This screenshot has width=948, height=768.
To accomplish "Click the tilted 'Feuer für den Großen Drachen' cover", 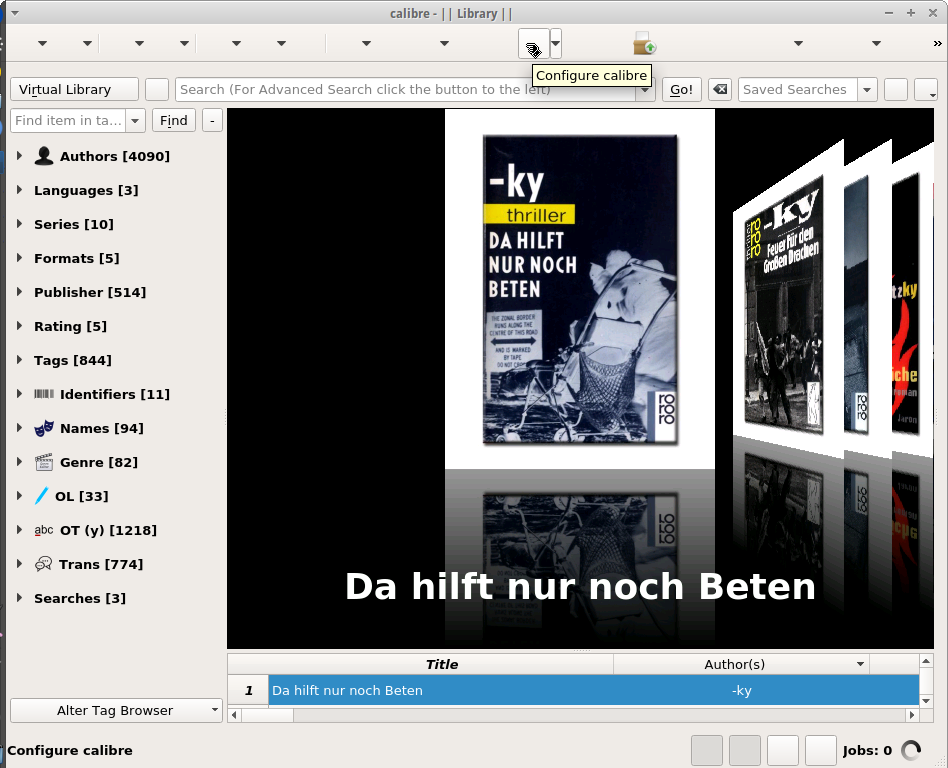I will pyautogui.click(x=783, y=305).
